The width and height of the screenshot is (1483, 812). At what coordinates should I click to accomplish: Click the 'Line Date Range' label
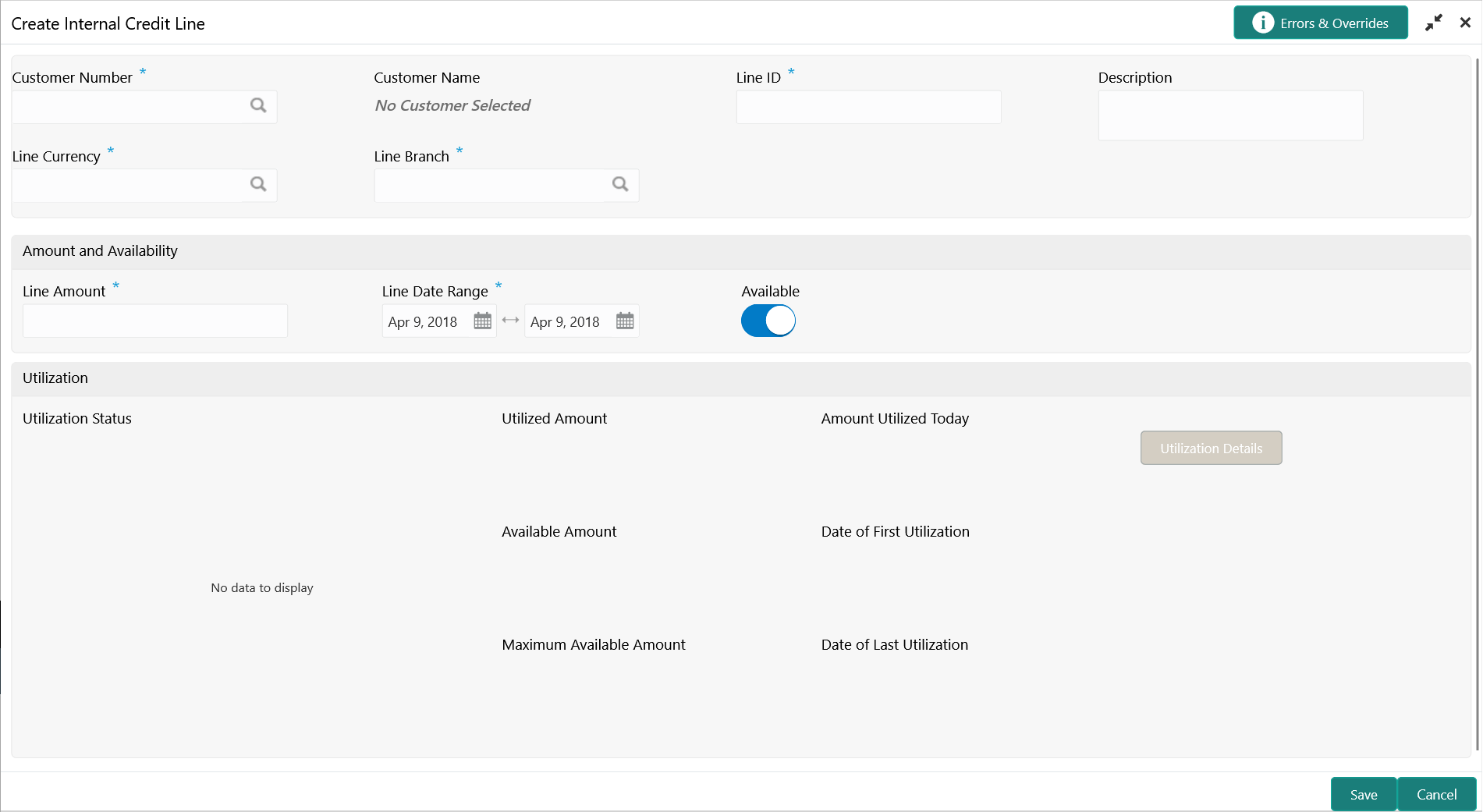(435, 291)
